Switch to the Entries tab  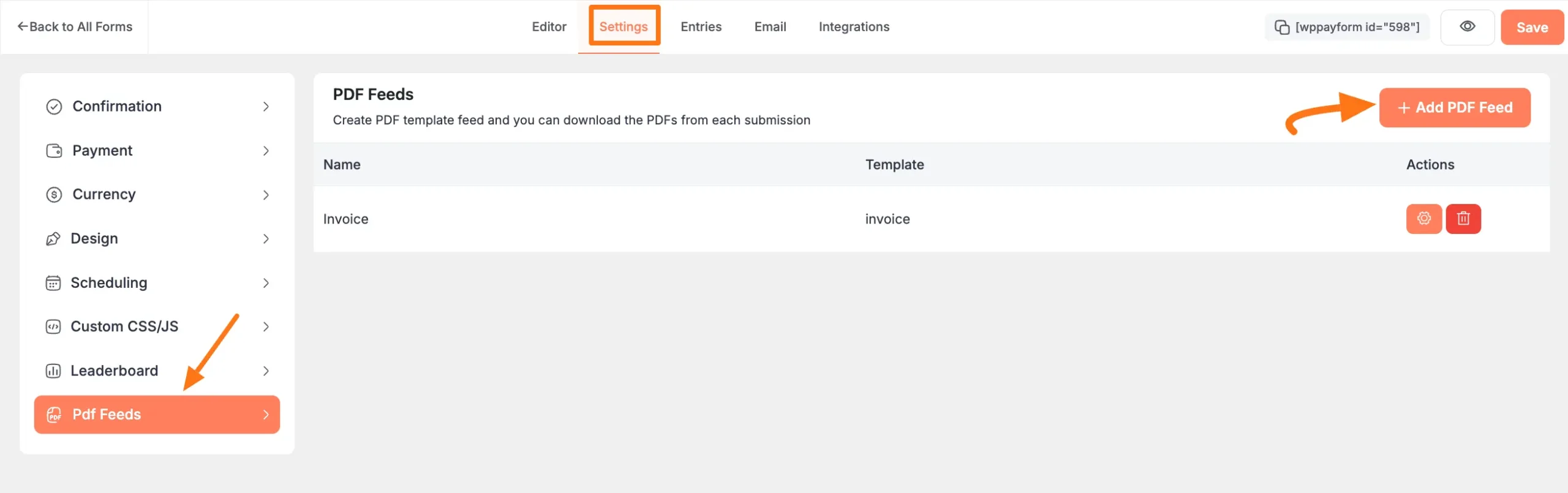click(x=701, y=27)
